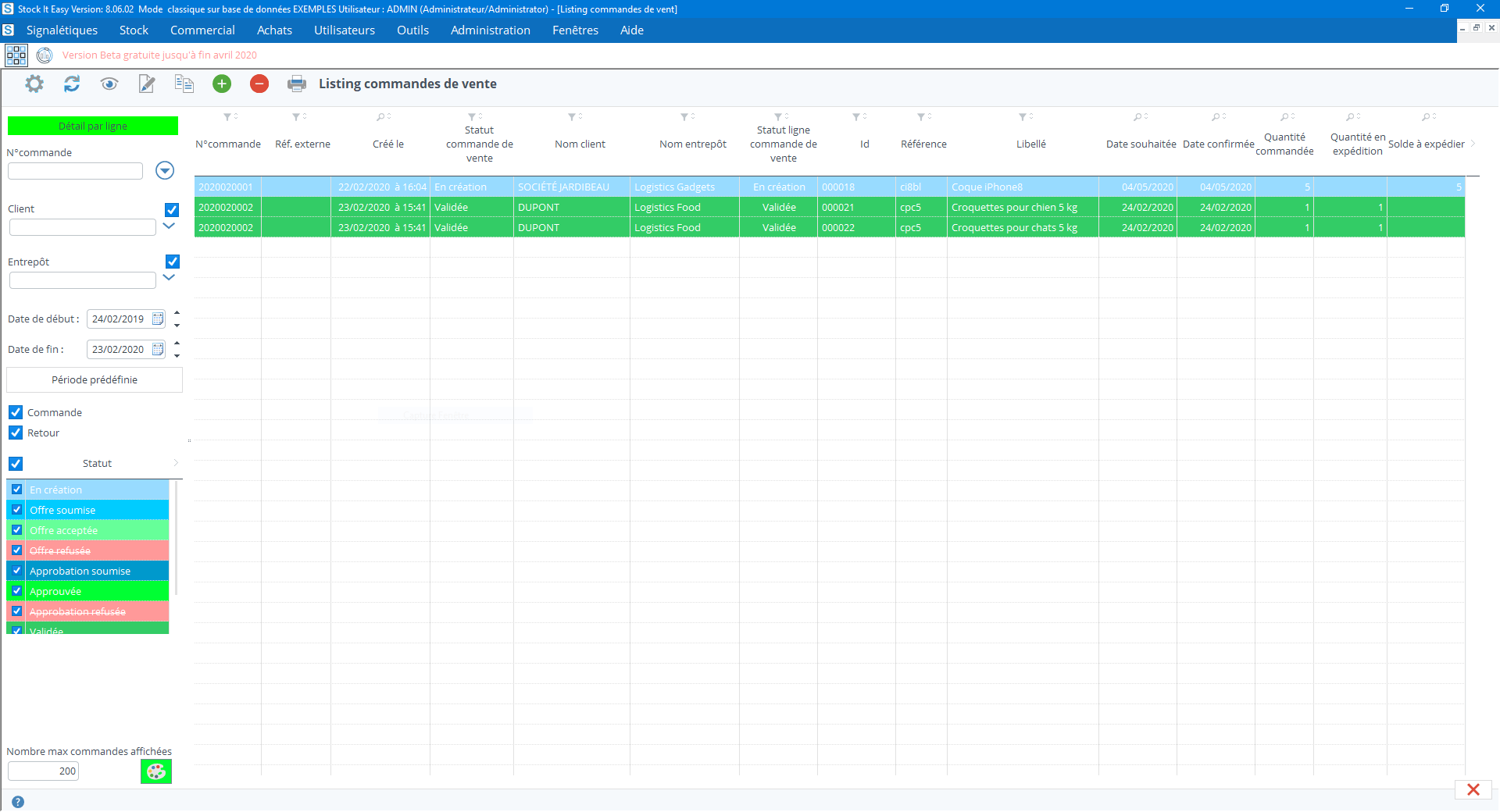Image resolution: width=1500 pixels, height=812 pixels.
Task: Toggle the Retour checkbox
Action: click(x=16, y=433)
